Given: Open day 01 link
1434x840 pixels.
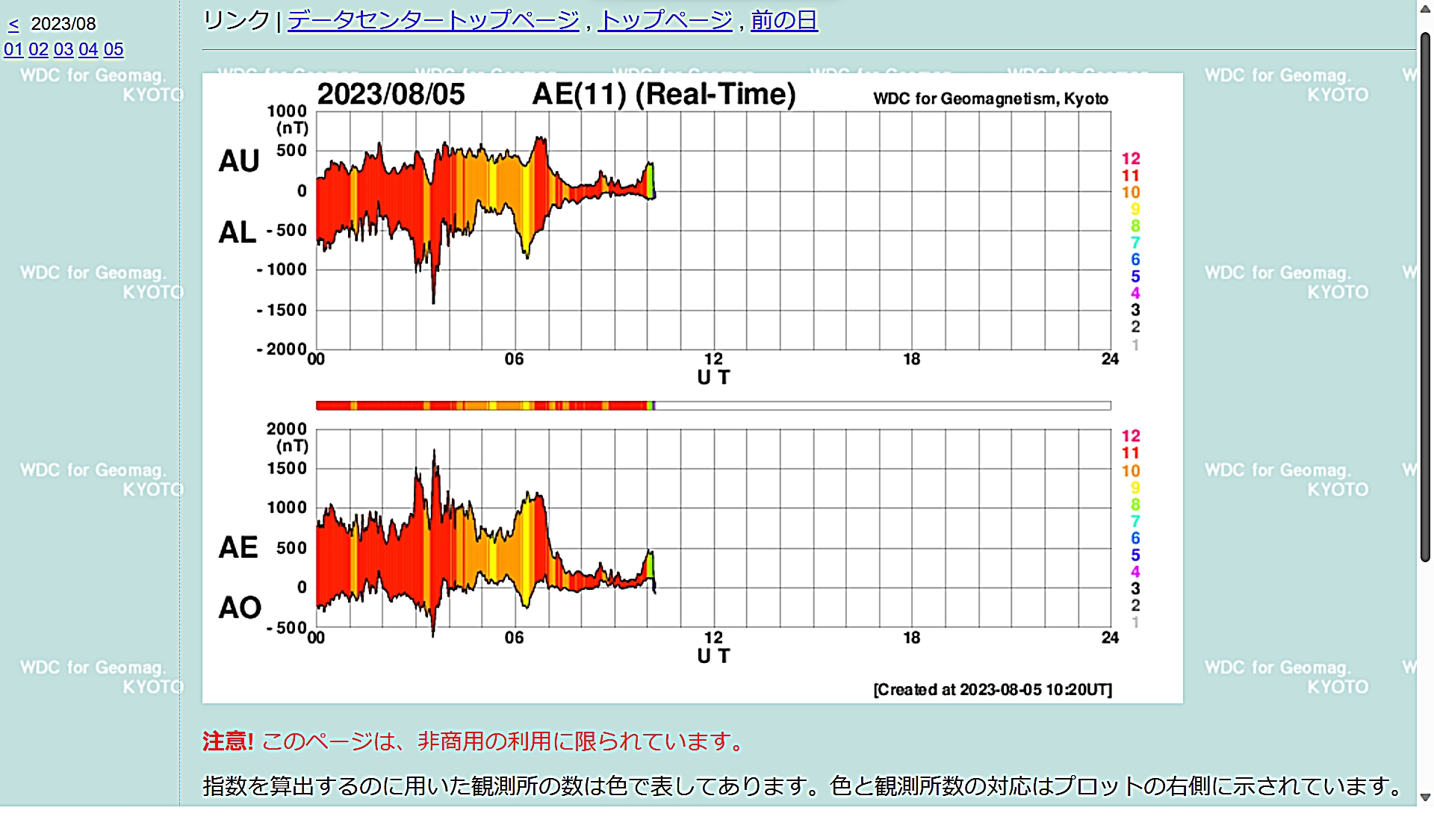Looking at the screenshot, I should (x=13, y=49).
